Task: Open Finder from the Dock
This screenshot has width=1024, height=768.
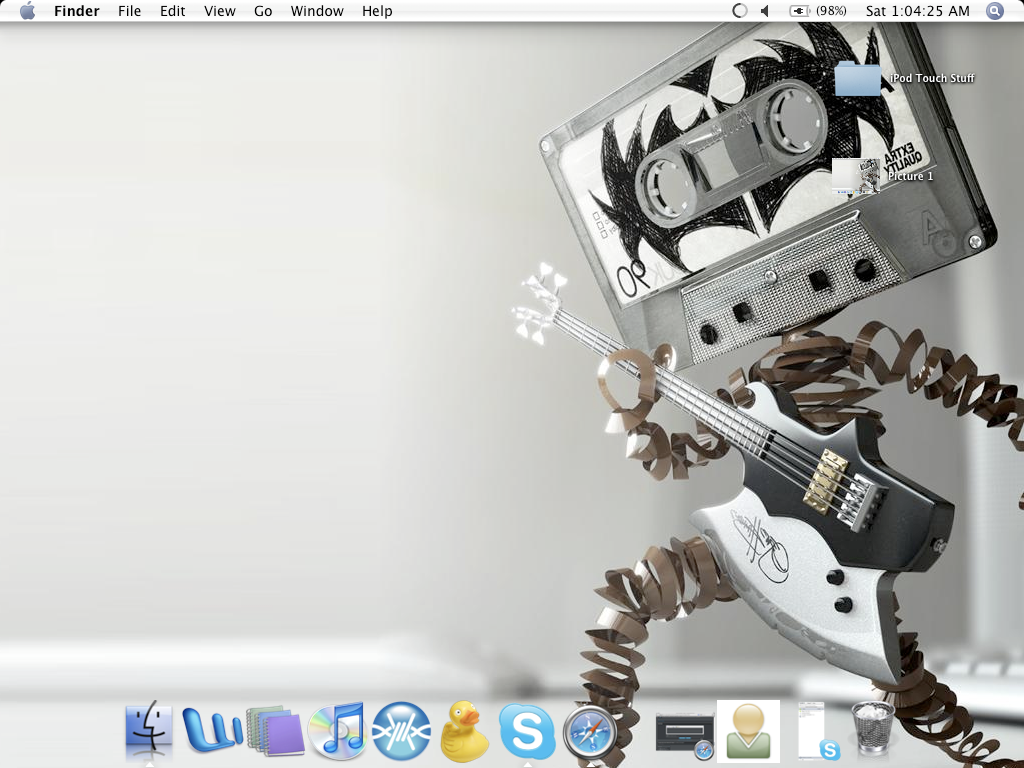Action: [x=149, y=731]
